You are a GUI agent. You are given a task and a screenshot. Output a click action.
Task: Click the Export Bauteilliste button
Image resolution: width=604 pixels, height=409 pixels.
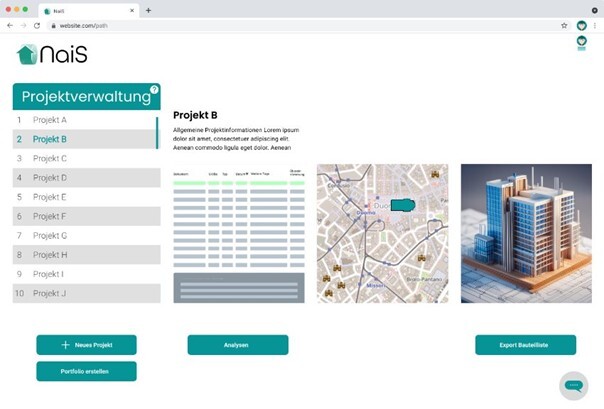point(525,345)
